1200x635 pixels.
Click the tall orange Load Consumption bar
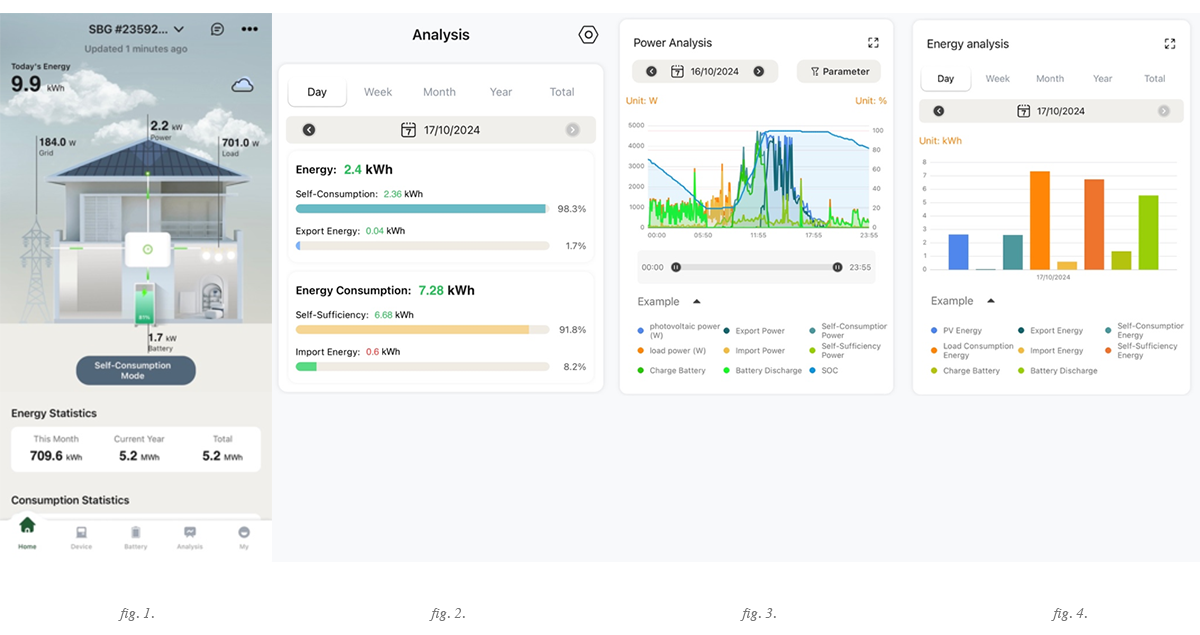click(1040, 220)
